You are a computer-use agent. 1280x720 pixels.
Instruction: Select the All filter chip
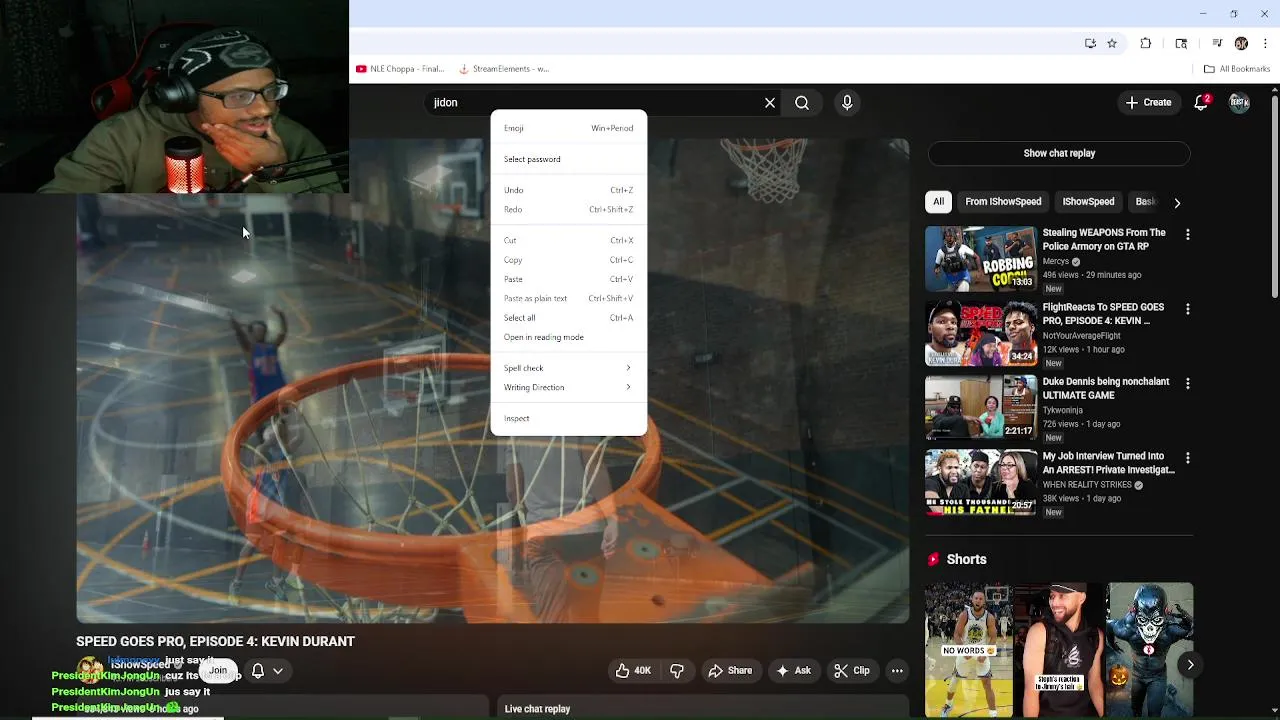938,202
